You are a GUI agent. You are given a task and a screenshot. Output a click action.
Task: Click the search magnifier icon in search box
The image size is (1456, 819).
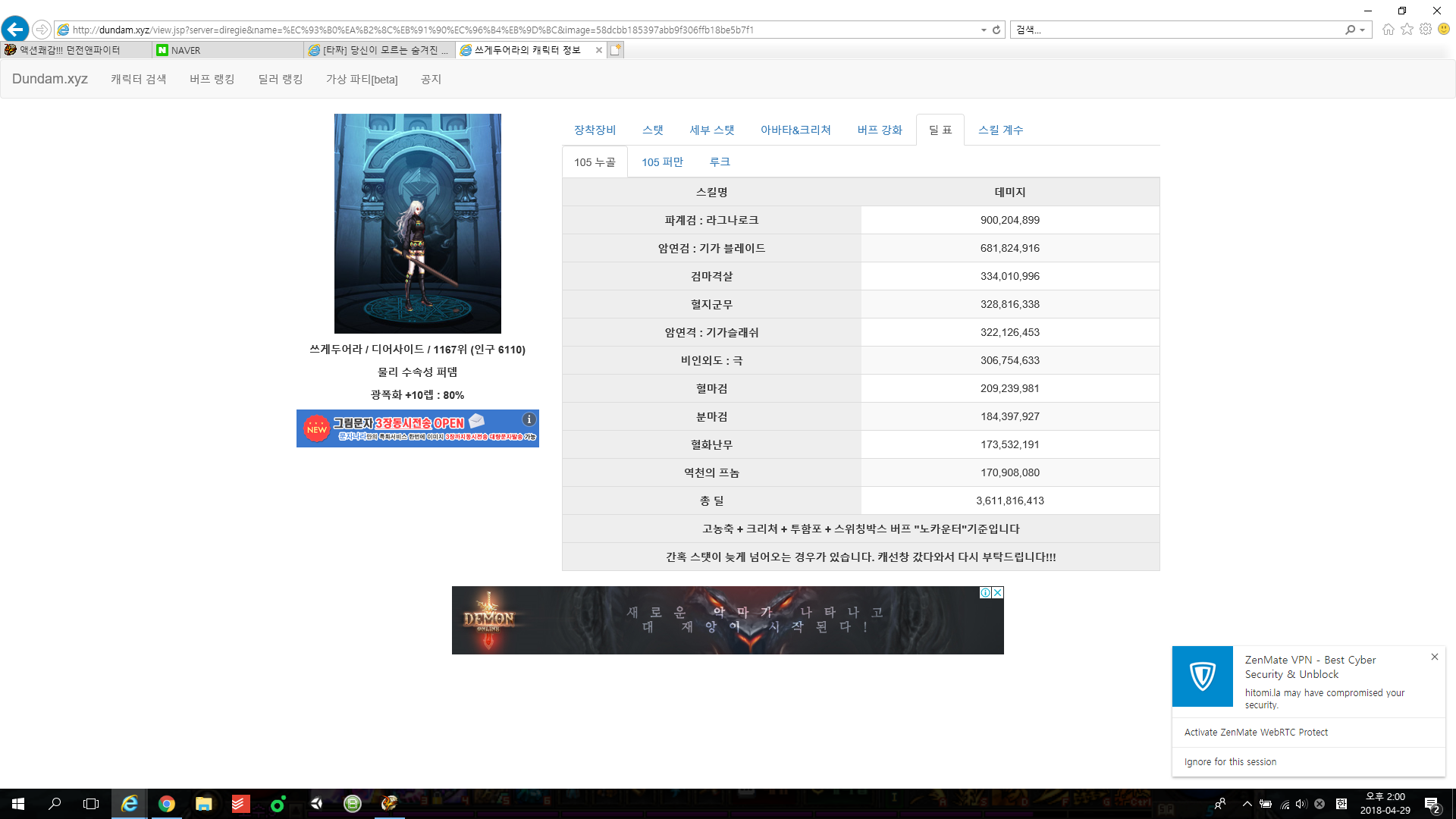[x=1350, y=30]
